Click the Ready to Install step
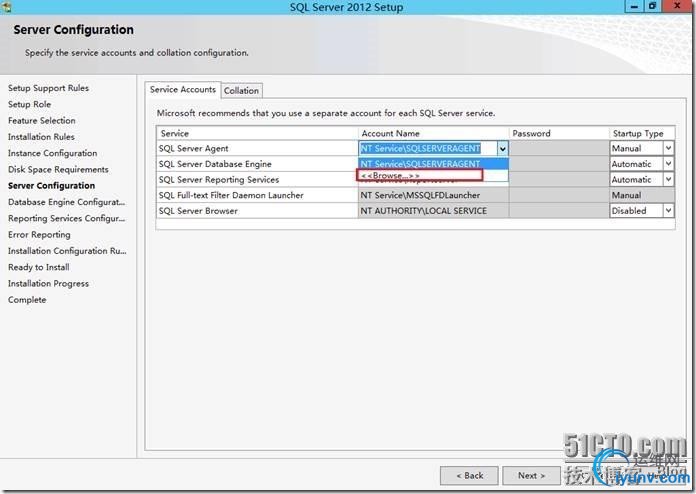This screenshot has width=696, height=494. (x=39, y=267)
